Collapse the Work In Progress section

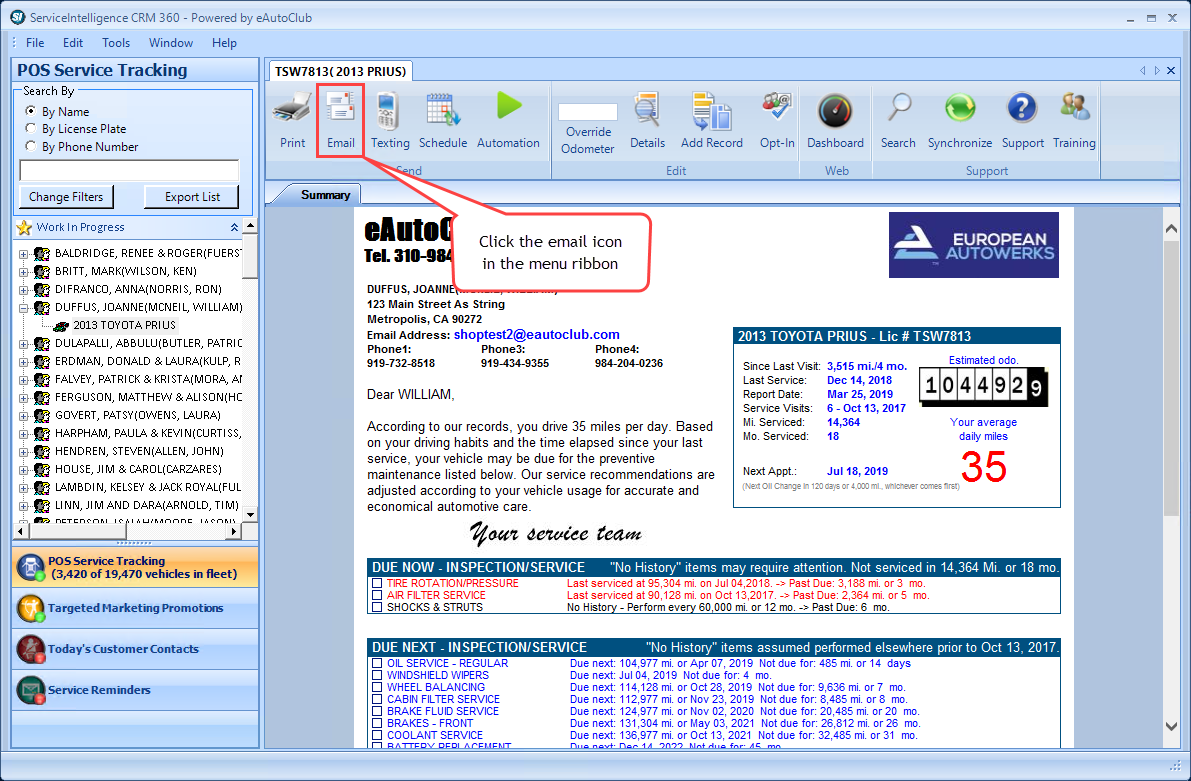(x=234, y=227)
